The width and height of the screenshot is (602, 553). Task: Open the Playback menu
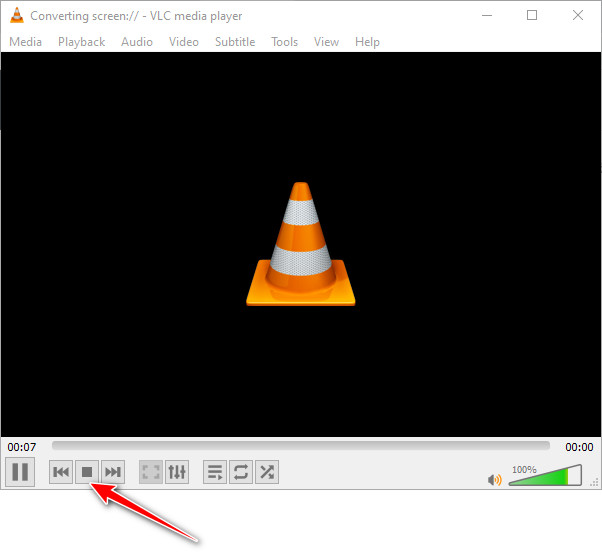pyautogui.click(x=81, y=41)
